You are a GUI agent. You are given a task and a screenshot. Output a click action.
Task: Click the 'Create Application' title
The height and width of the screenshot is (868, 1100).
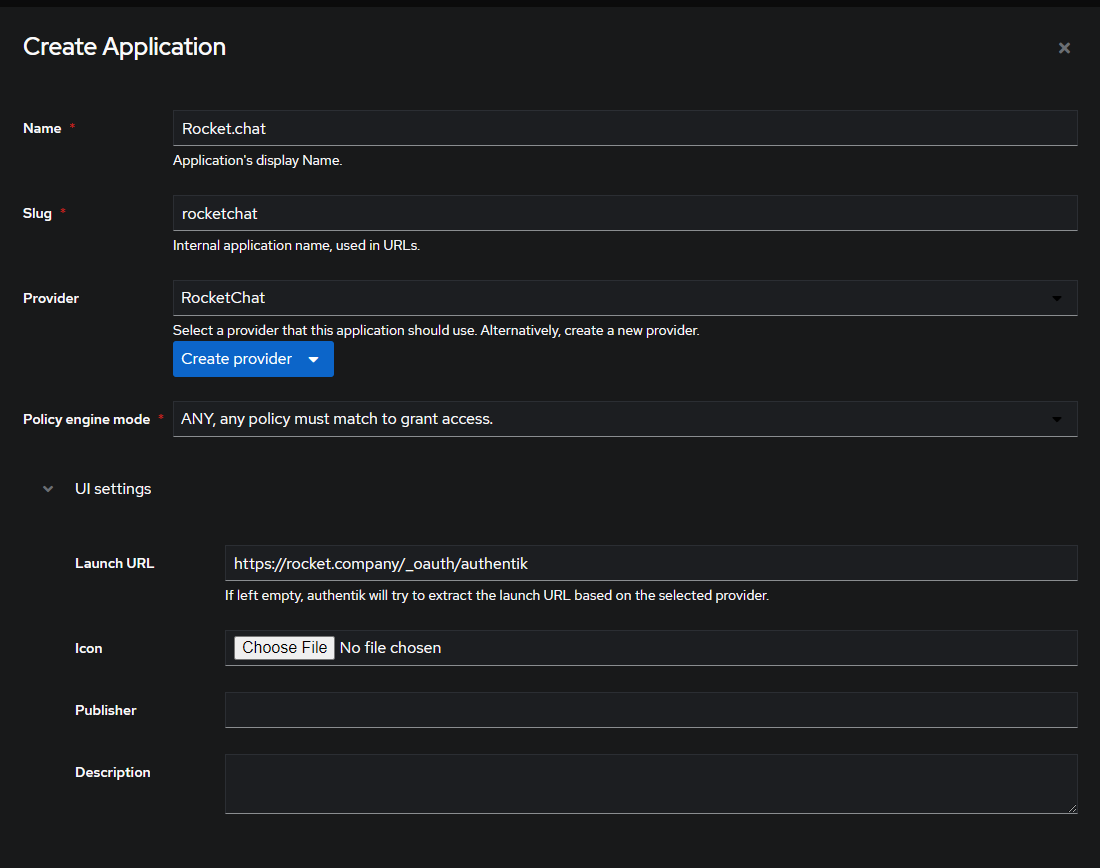click(x=124, y=47)
